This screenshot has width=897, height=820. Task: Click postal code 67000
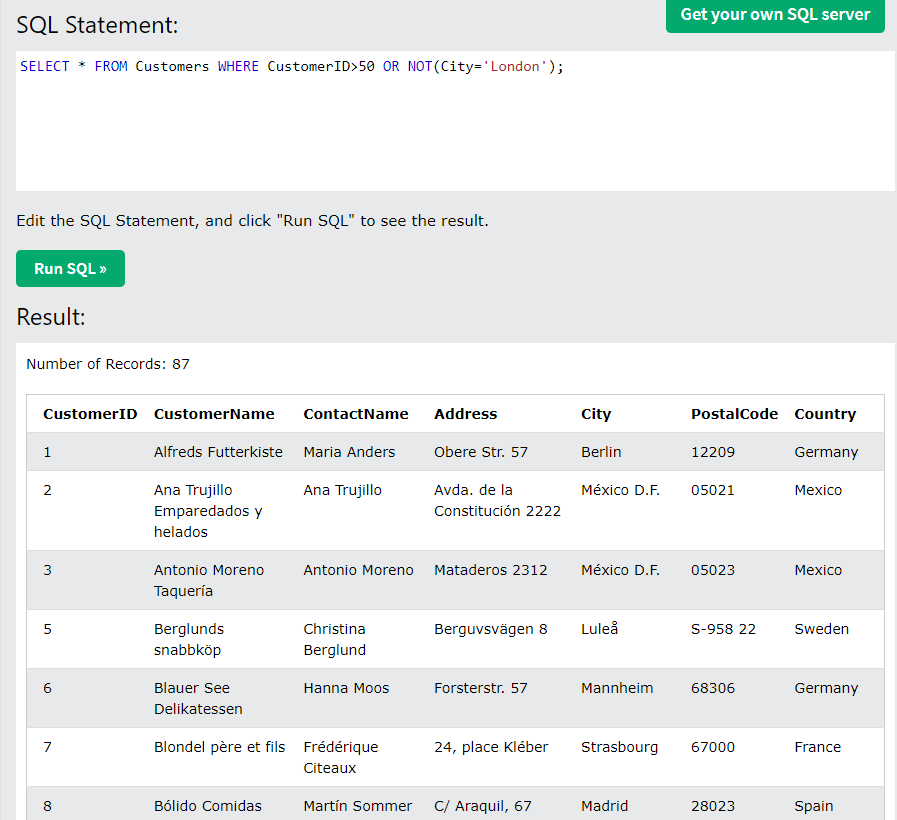(713, 747)
